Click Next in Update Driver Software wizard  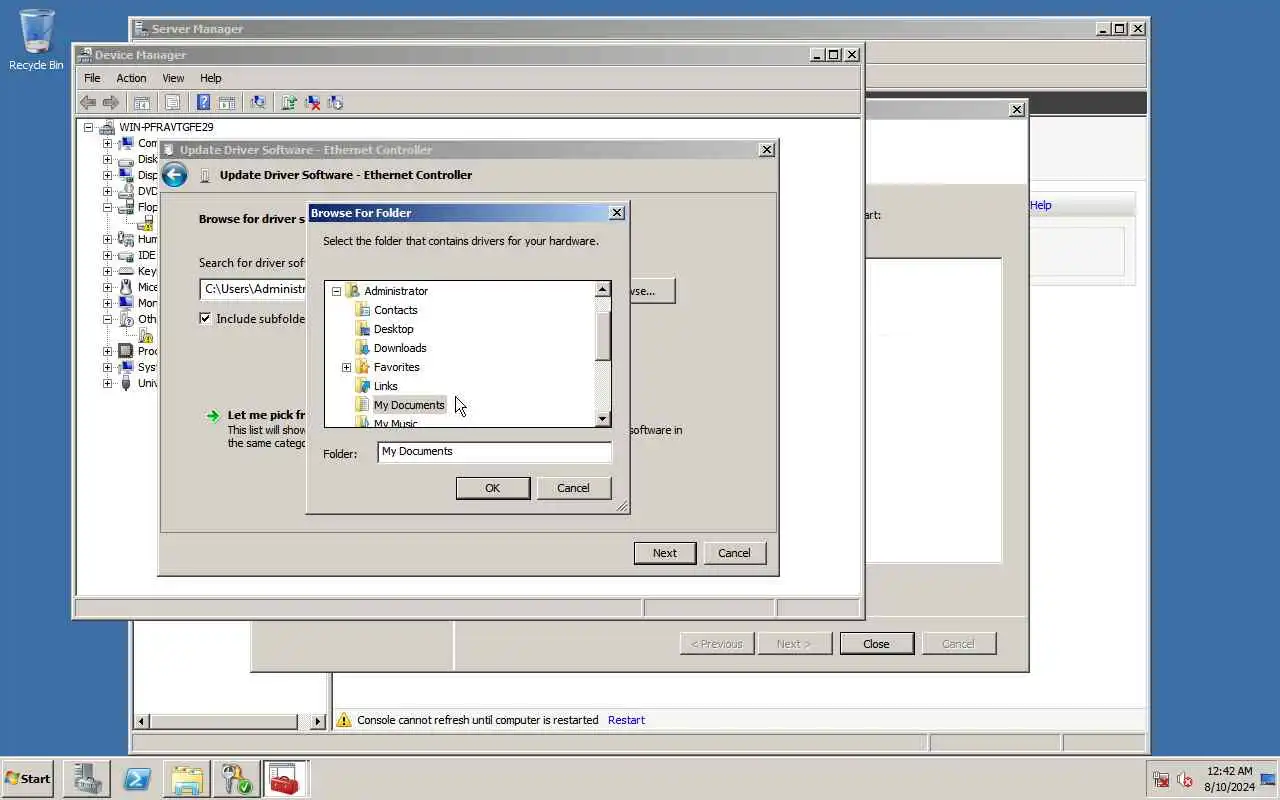665,553
